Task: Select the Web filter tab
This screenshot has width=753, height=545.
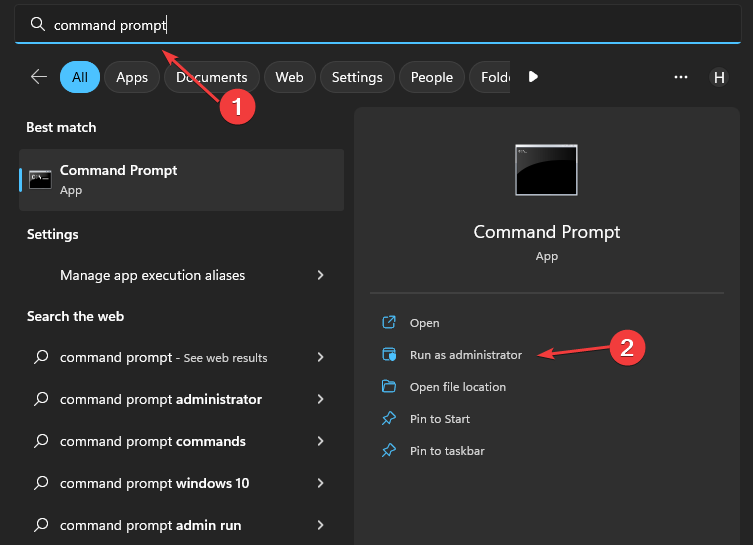Action: (x=290, y=77)
